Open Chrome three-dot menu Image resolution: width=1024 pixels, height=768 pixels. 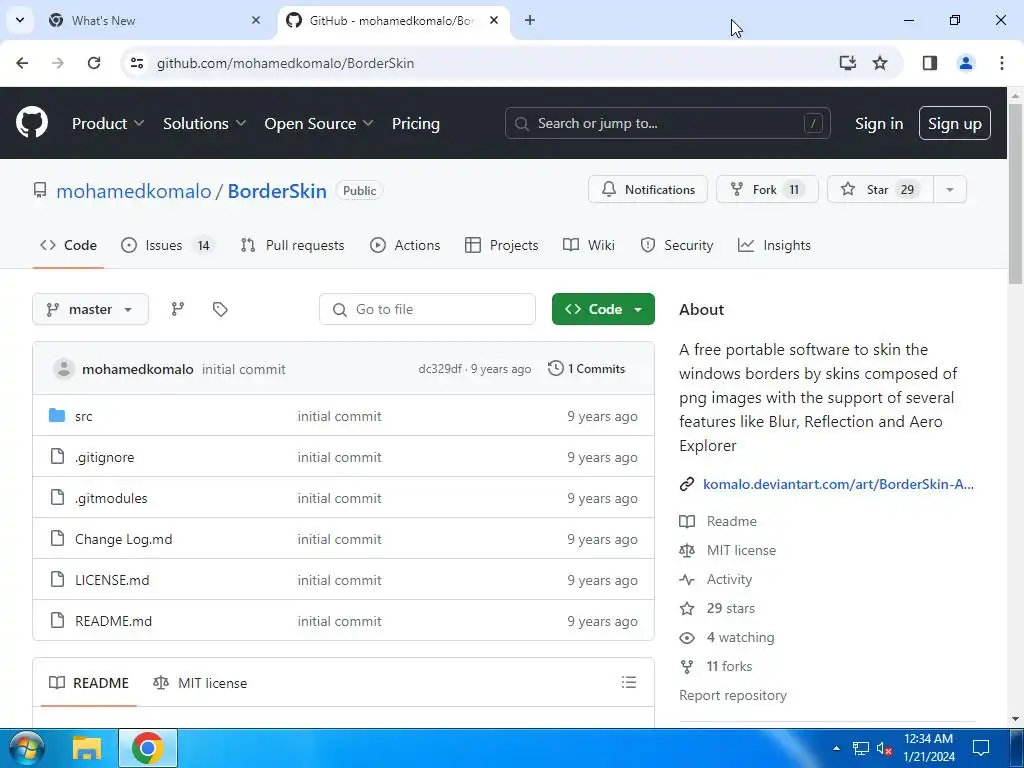[1002, 63]
